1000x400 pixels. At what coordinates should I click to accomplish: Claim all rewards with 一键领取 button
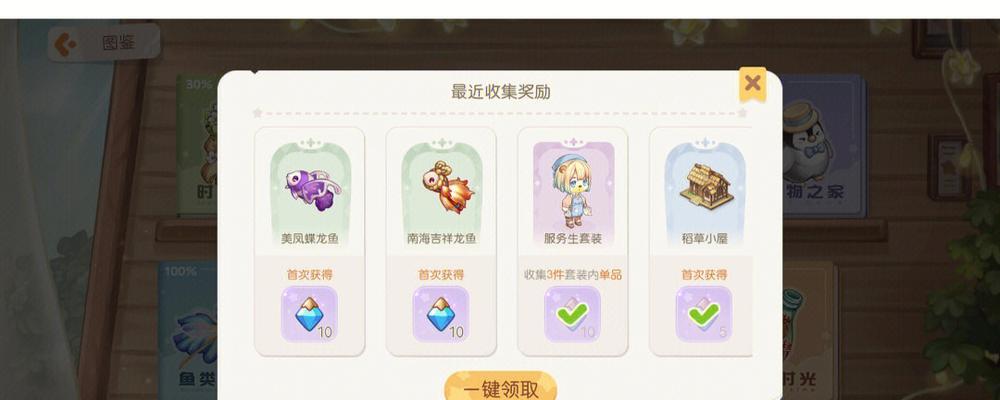[501, 387]
